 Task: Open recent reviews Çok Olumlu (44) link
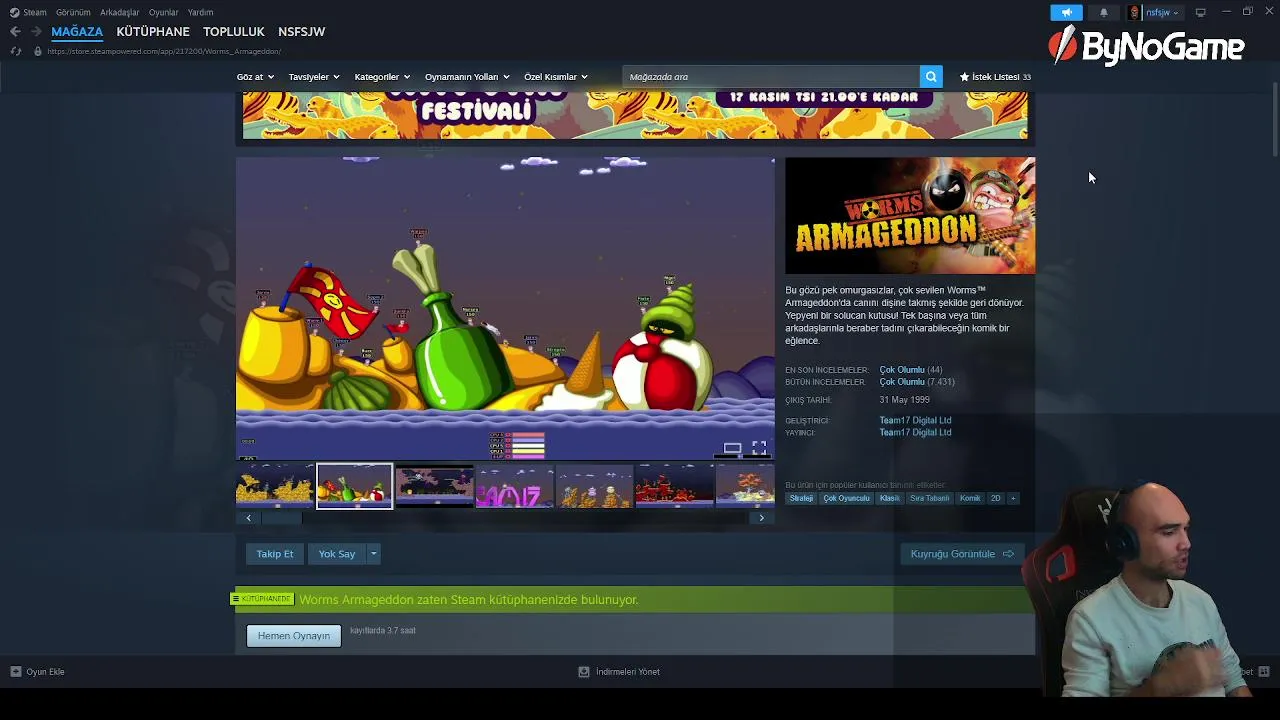coord(911,370)
